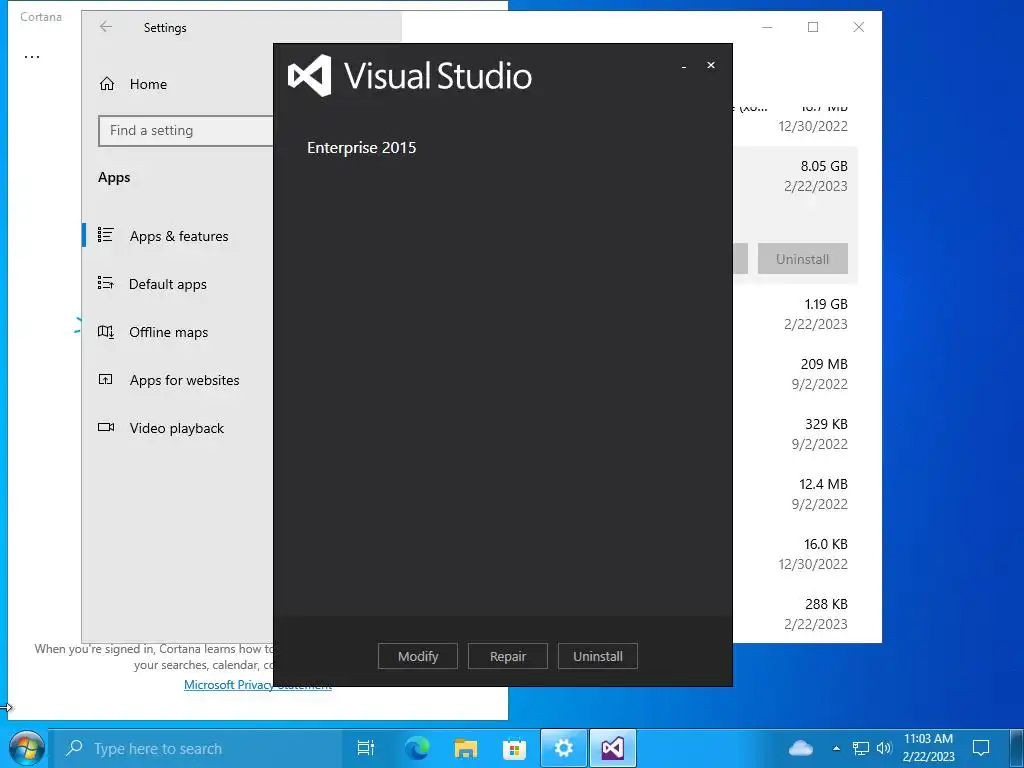This screenshot has height=768, width=1024.
Task: Go back using Settings back arrow
Action: click(106, 27)
